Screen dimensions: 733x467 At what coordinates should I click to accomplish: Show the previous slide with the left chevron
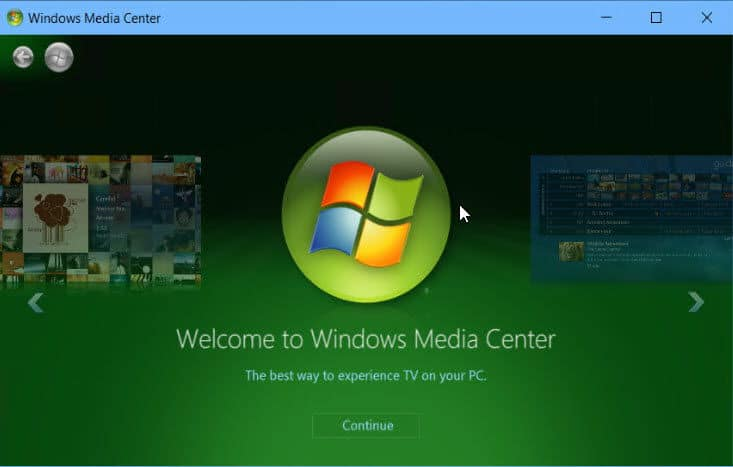click(x=36, y=302)
